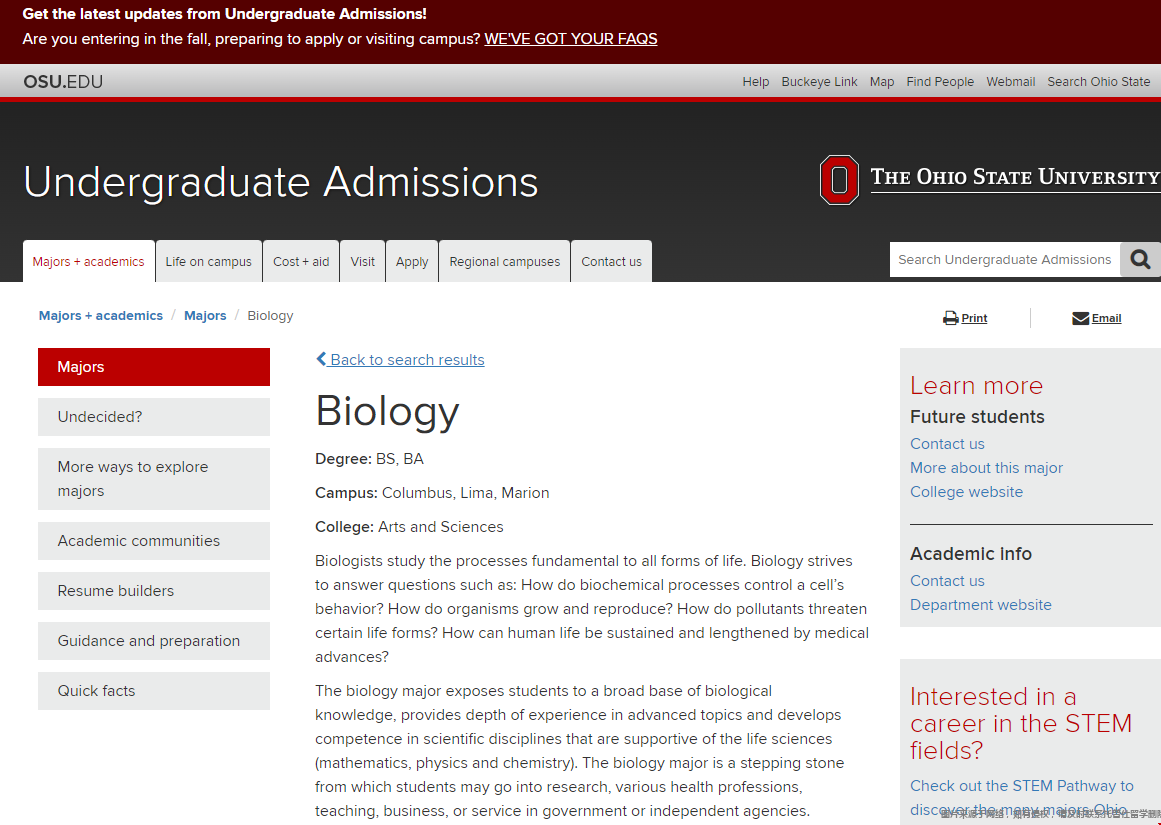Open More about this major link
The image size is (1161, 825).
coord(986,468)
